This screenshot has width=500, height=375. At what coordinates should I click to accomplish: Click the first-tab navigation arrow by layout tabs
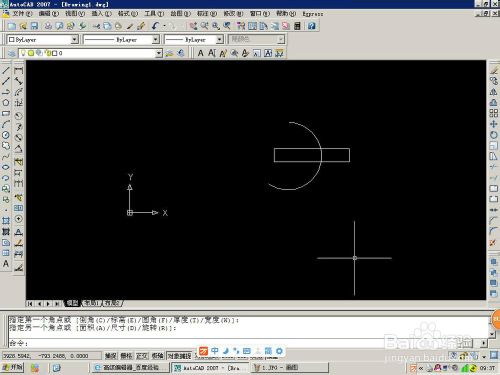click(30, 303)
